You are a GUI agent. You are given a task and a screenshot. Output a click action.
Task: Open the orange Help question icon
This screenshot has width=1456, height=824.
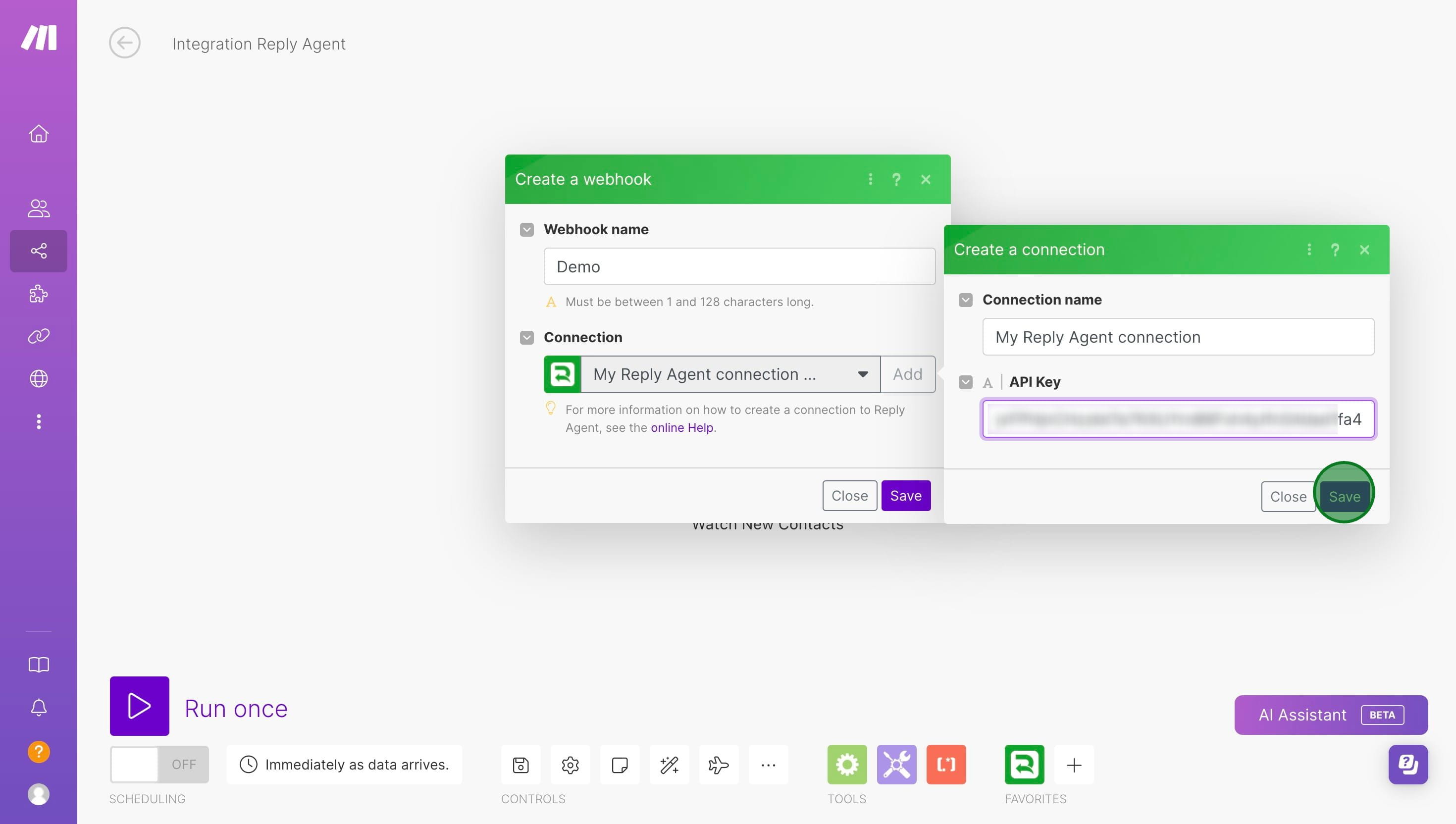tap(39, 752)
